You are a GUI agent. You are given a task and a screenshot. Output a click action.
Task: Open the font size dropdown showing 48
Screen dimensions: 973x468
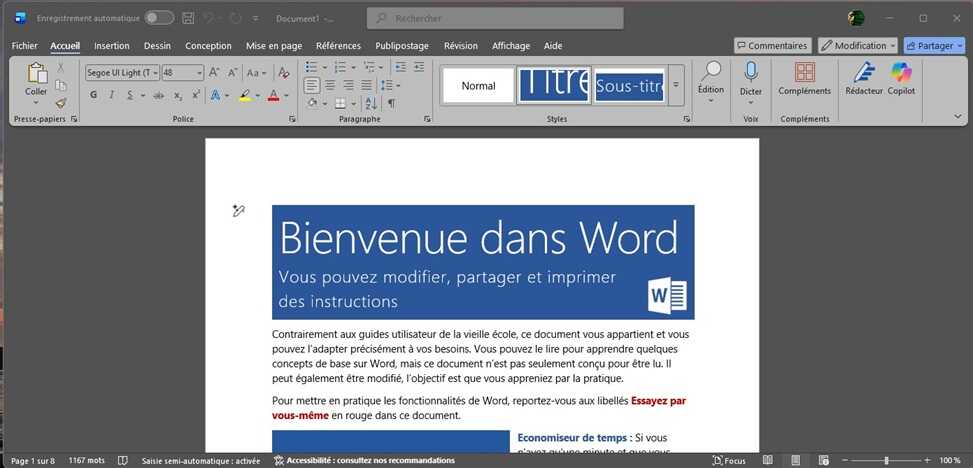[199, 73]
